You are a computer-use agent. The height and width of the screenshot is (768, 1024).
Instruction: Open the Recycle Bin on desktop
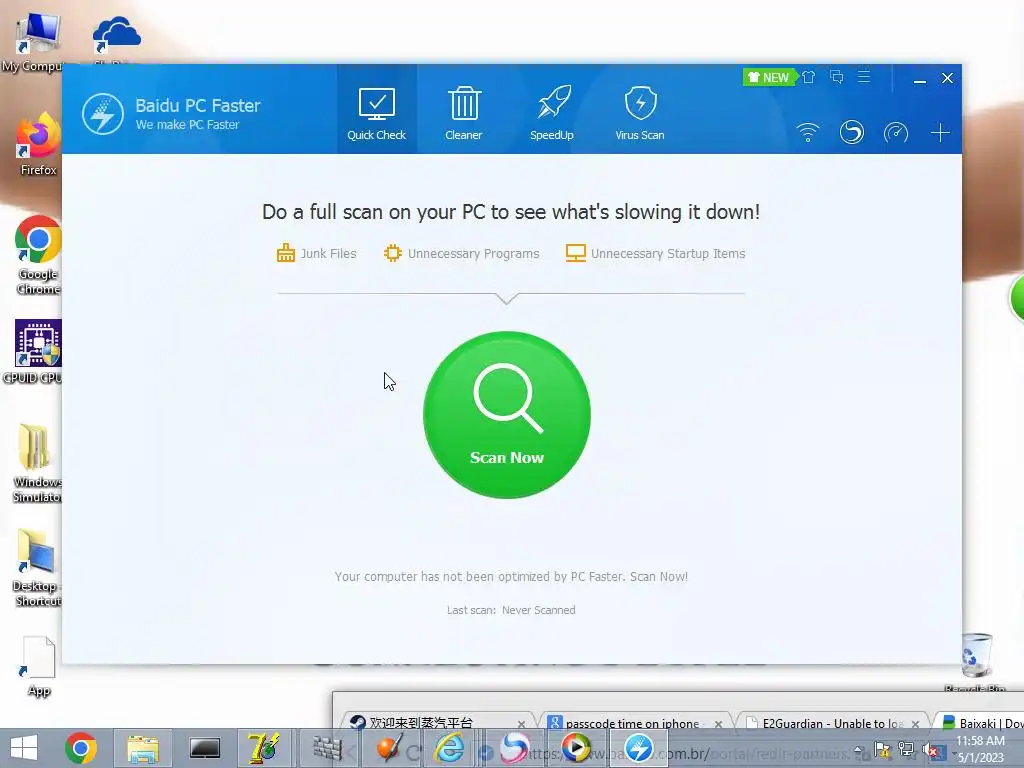click(x=976, y=660)
